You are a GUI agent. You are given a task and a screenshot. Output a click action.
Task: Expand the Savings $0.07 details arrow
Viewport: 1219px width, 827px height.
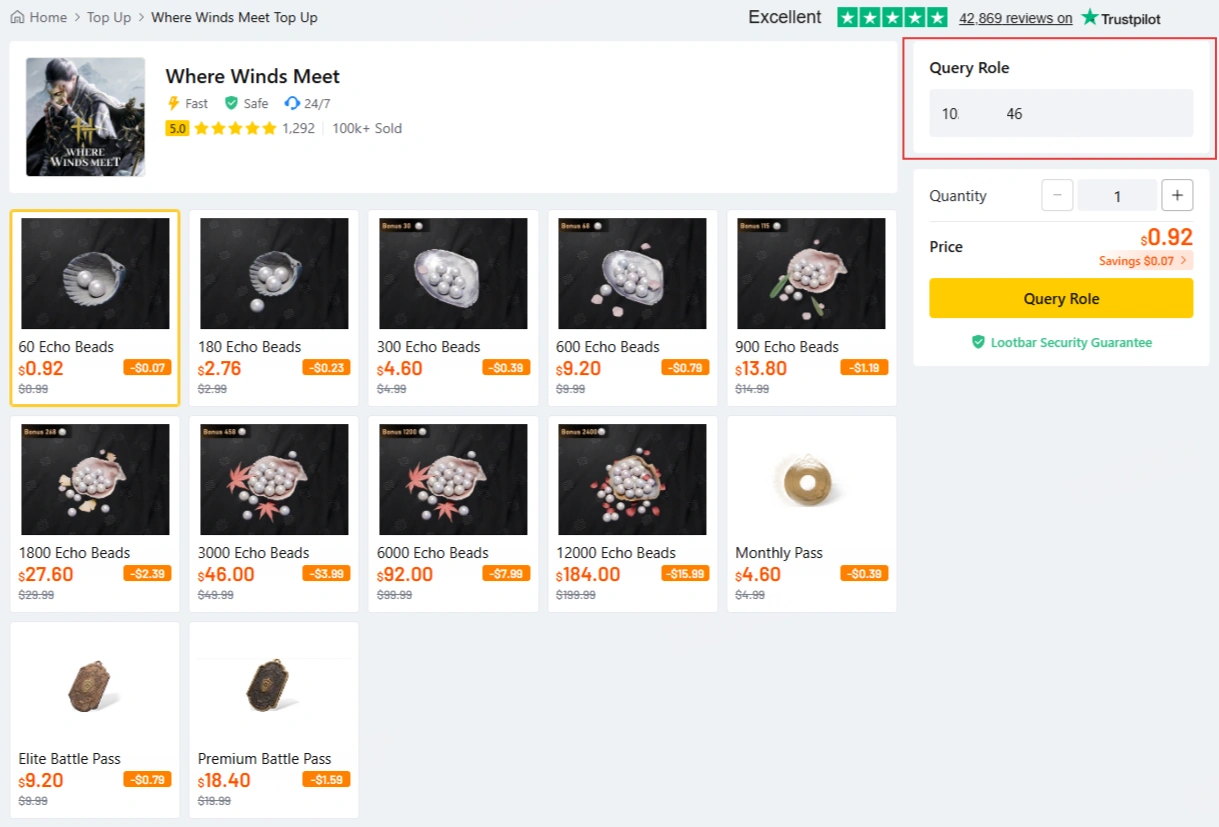[x=1184, y=261]
